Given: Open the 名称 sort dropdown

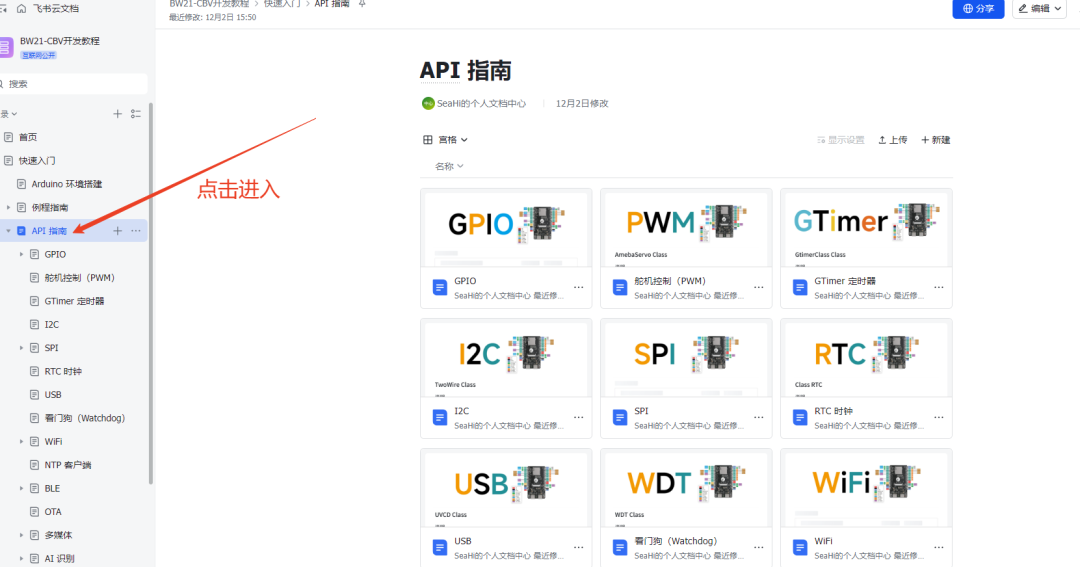Looking at the screenshot, I should tap(449, 166).
